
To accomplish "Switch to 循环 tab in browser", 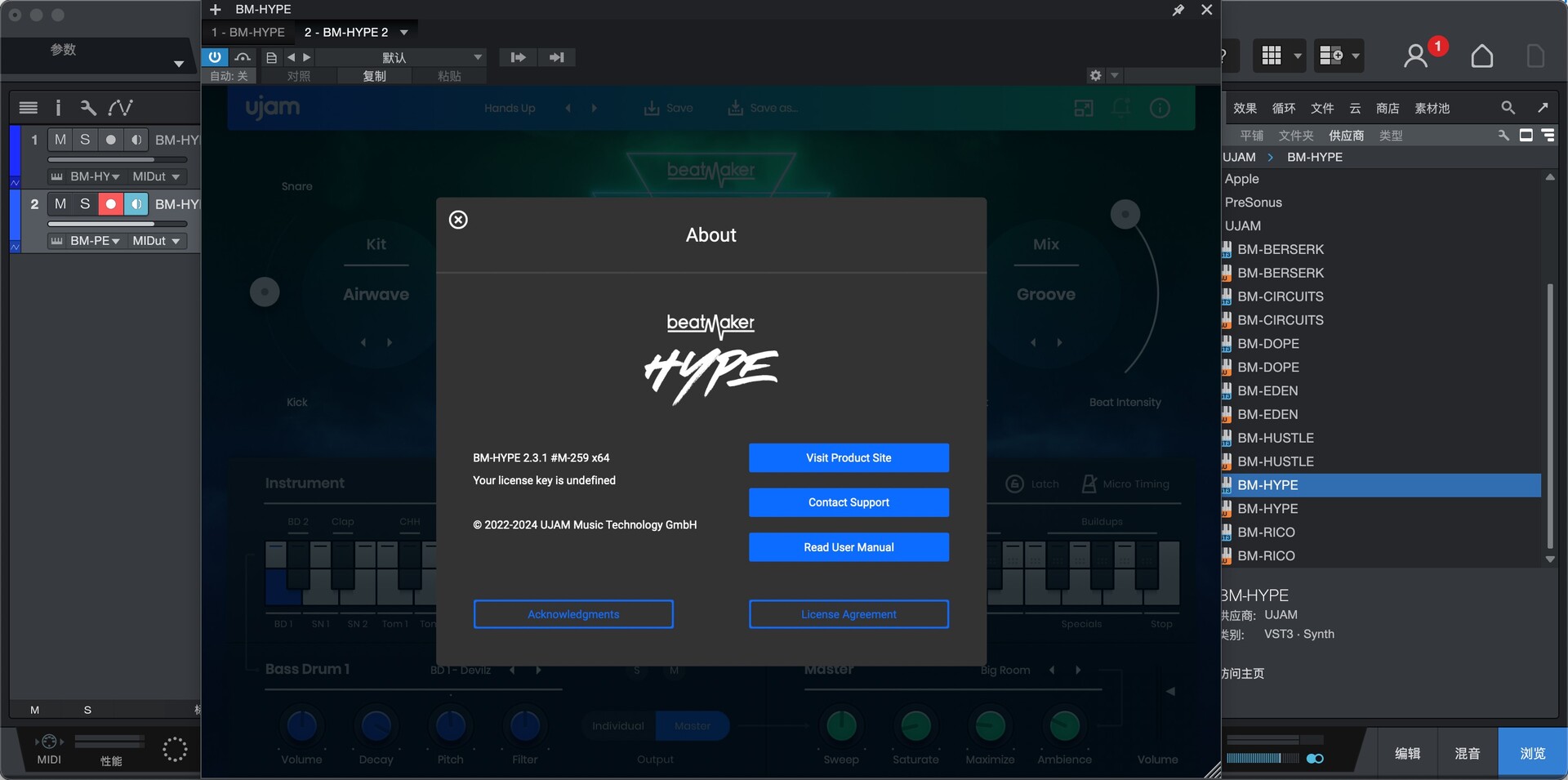I will 1284,108.
